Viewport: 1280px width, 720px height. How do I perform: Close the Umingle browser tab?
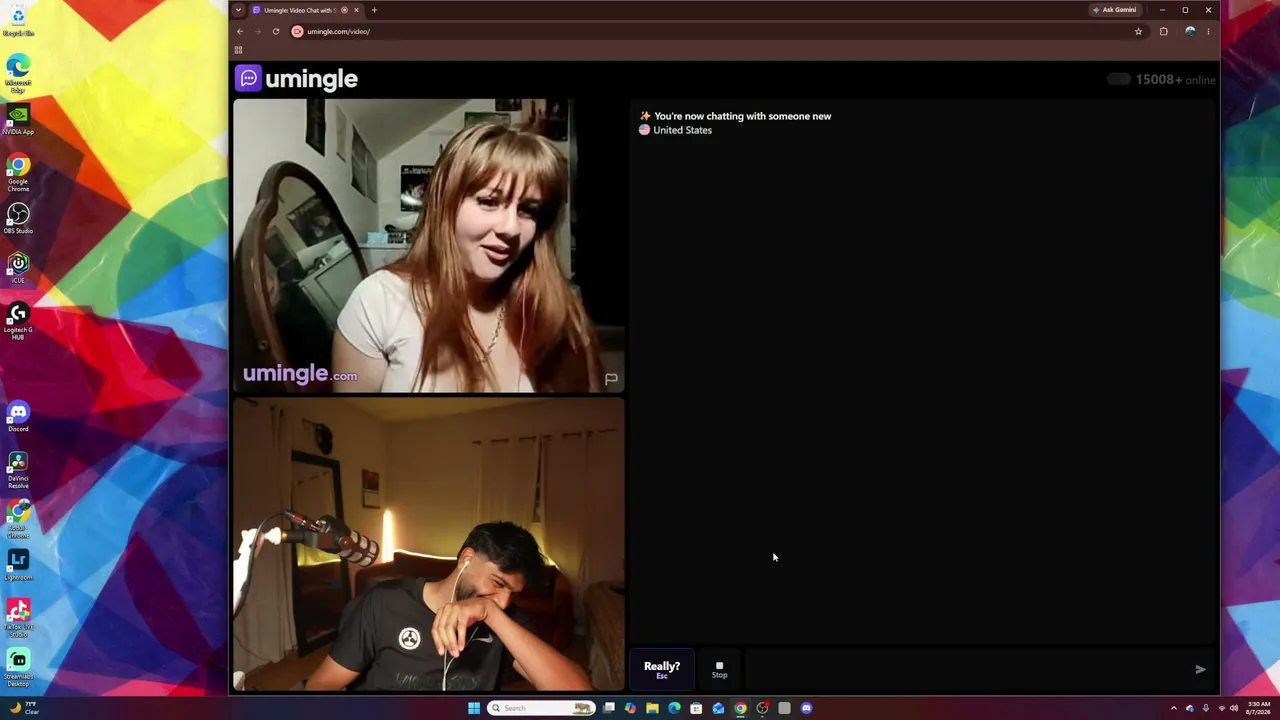point(356,10)
